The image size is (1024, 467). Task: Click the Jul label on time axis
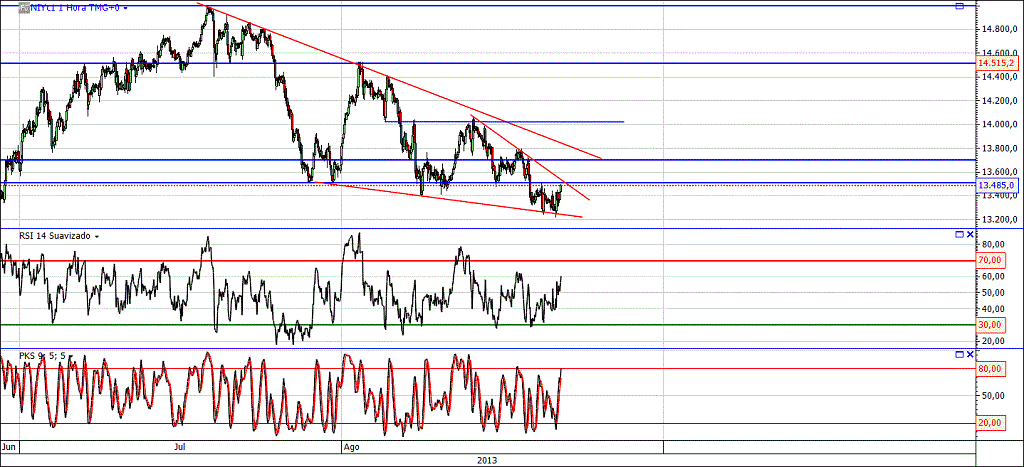180,448
